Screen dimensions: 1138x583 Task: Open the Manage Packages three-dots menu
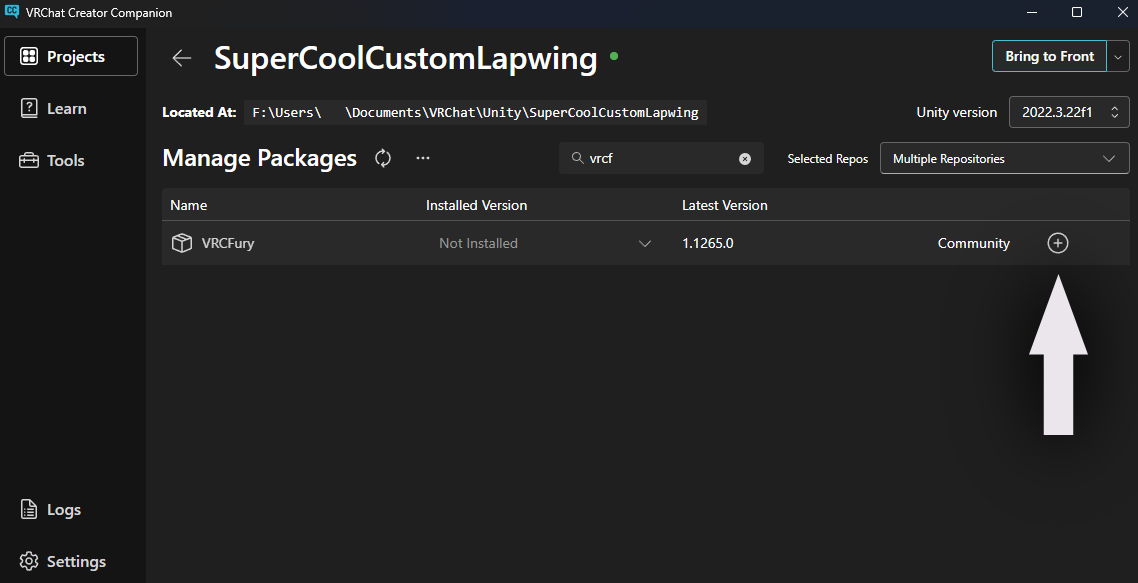coord(423,158)
